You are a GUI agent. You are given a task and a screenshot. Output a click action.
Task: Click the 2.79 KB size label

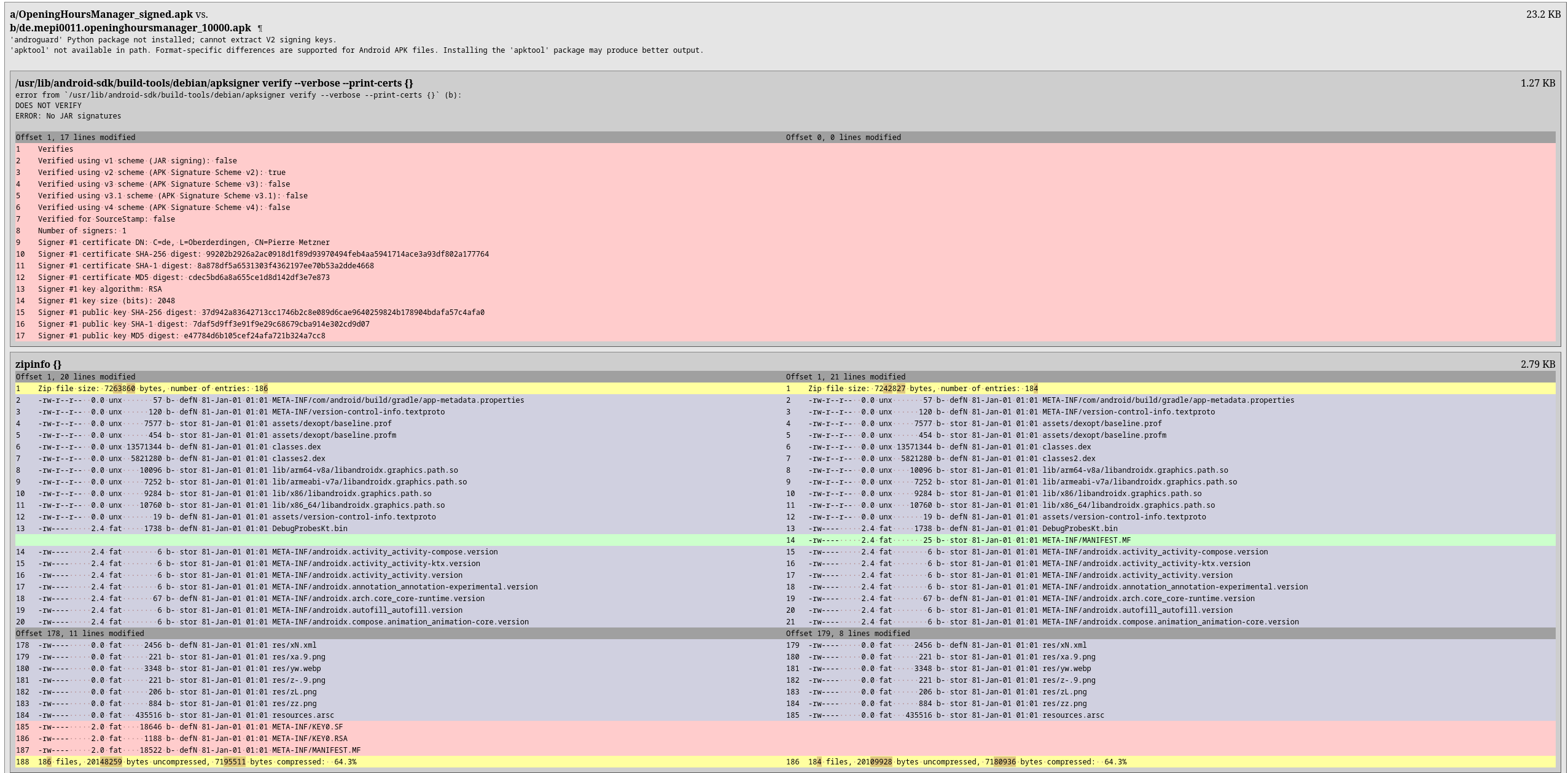click(1537, 364)
